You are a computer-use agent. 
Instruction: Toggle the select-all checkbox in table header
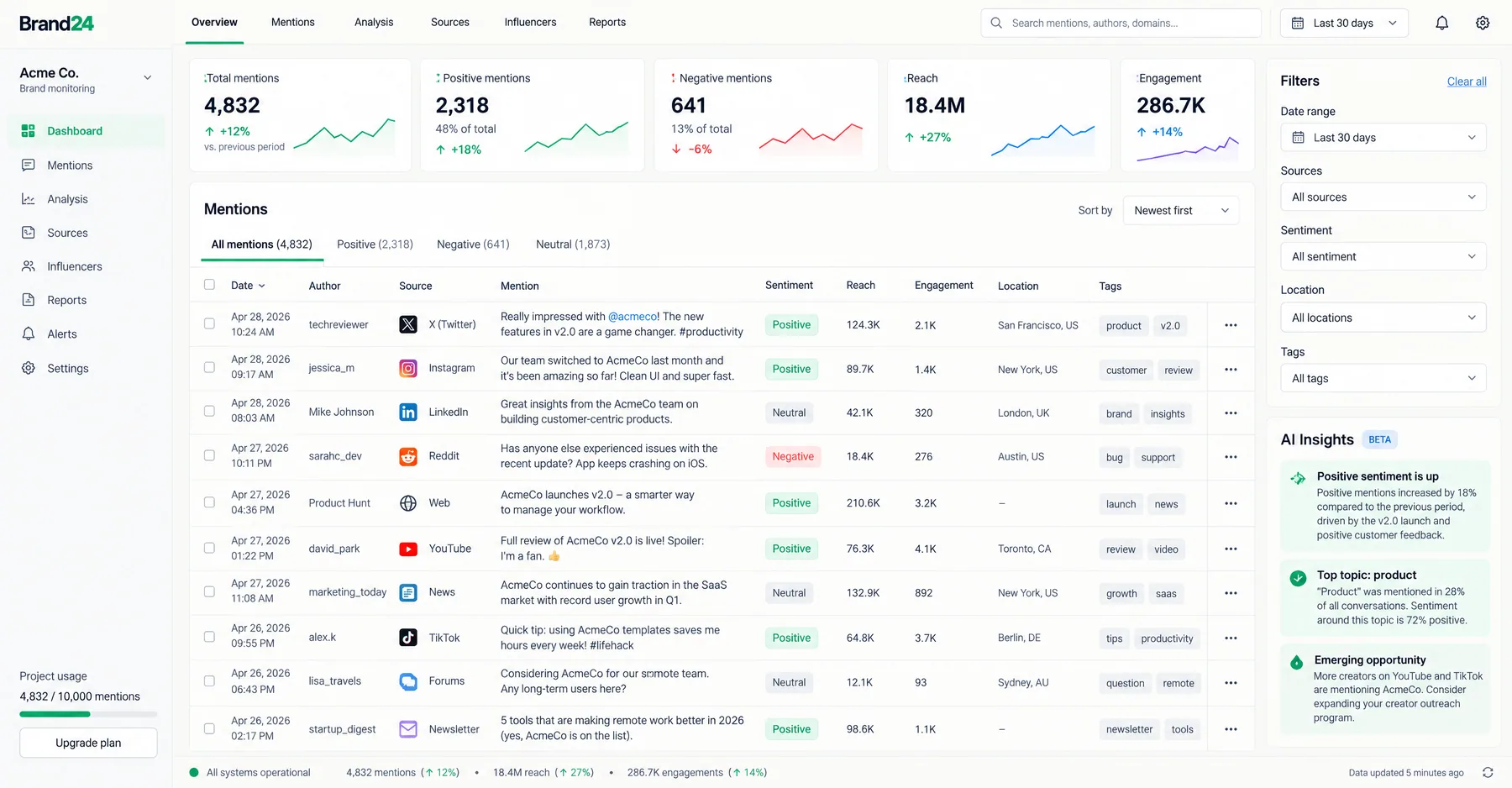pos(209,285)
